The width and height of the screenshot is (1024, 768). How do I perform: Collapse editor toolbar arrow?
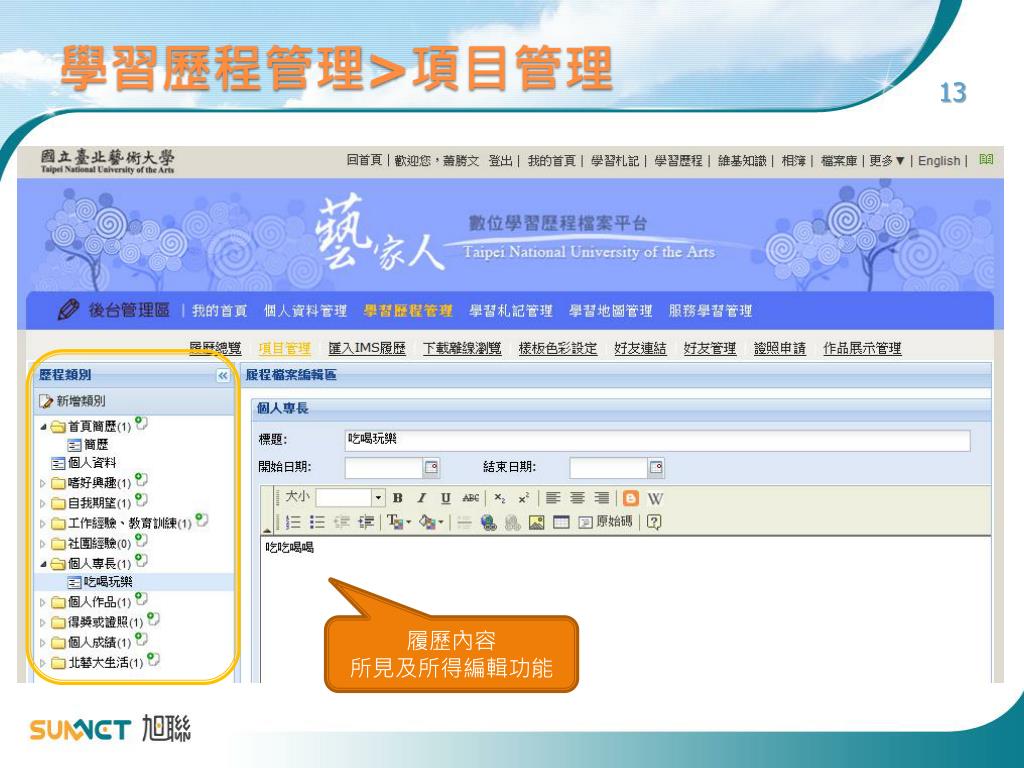tap(267, 530)
